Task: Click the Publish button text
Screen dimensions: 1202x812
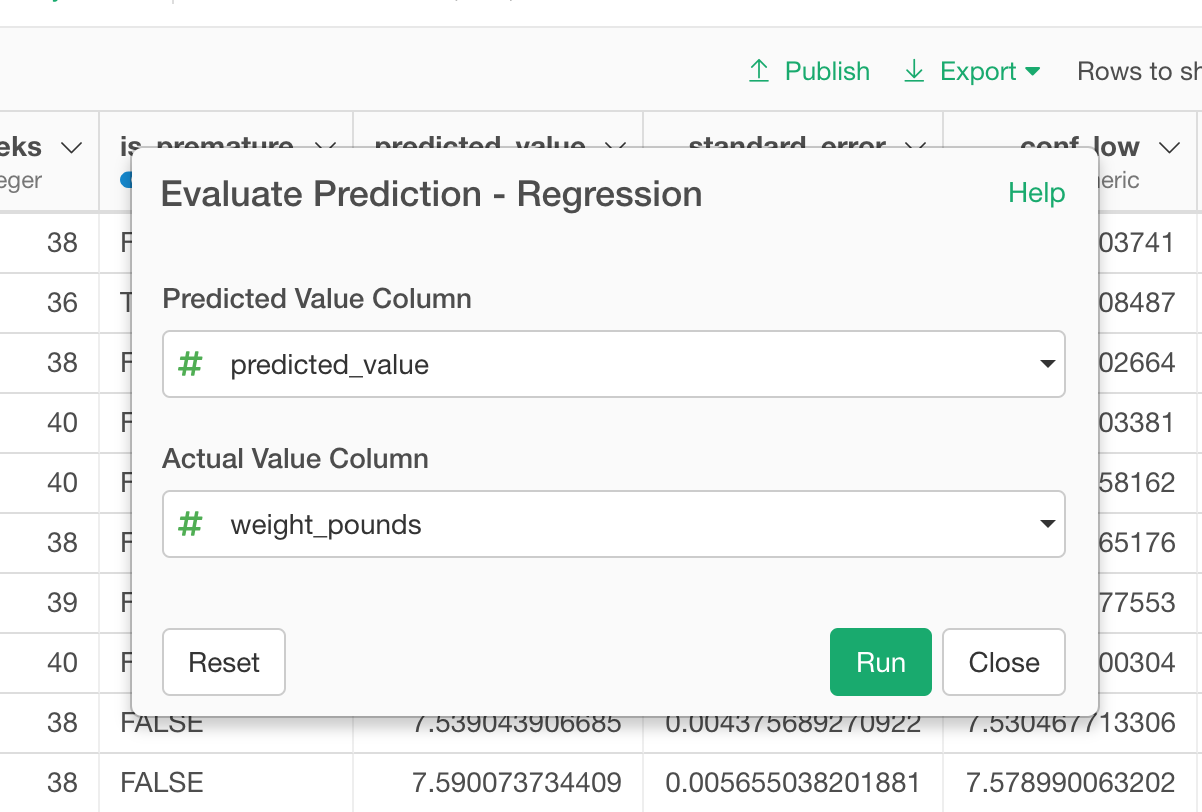Action: click(x=827, y=72)
